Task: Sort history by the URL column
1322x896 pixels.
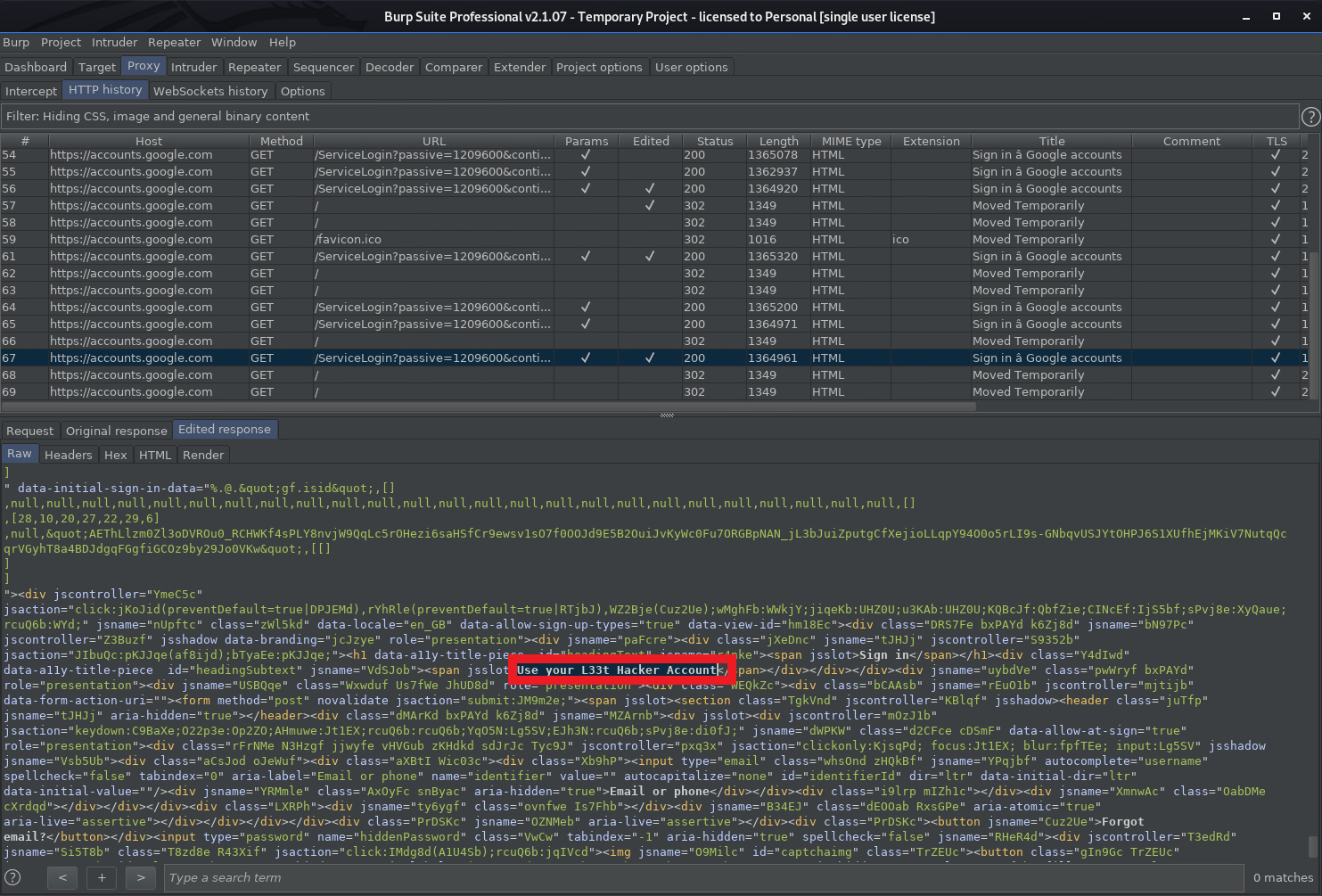Action: point(434,141)
